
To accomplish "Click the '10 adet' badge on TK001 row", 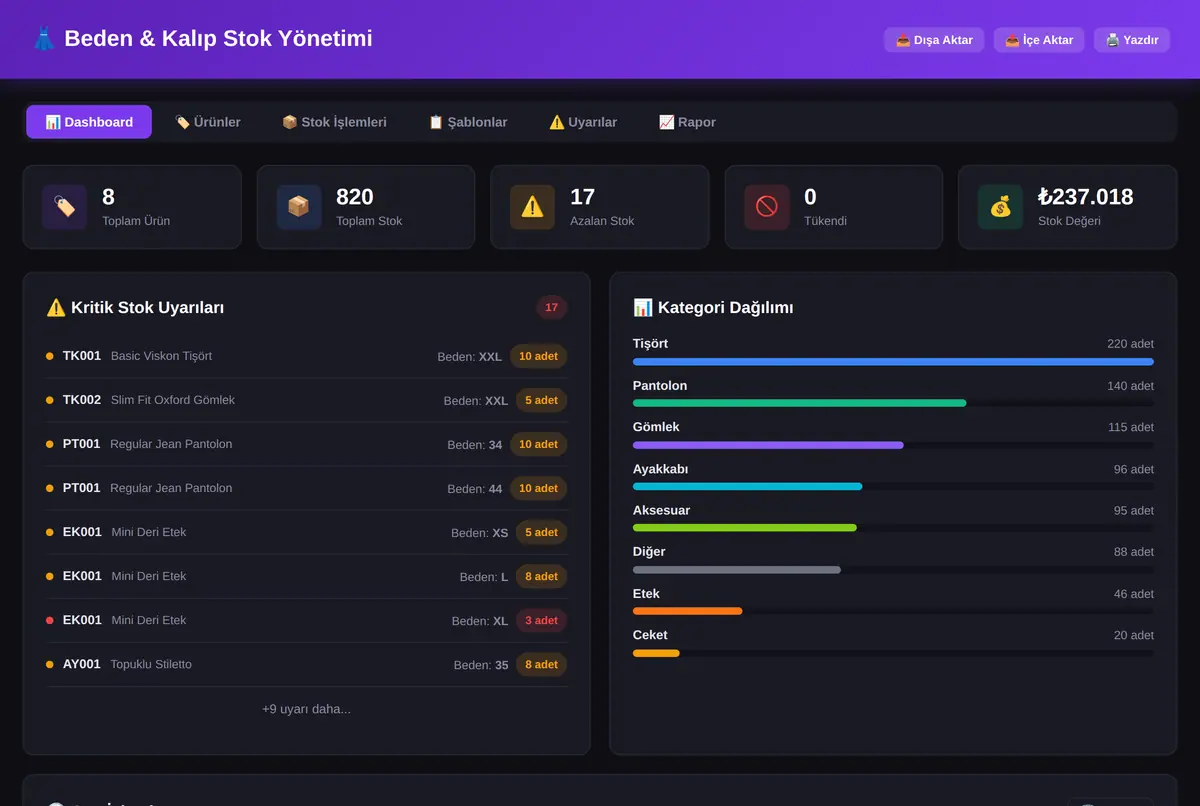I will [538, 356].
